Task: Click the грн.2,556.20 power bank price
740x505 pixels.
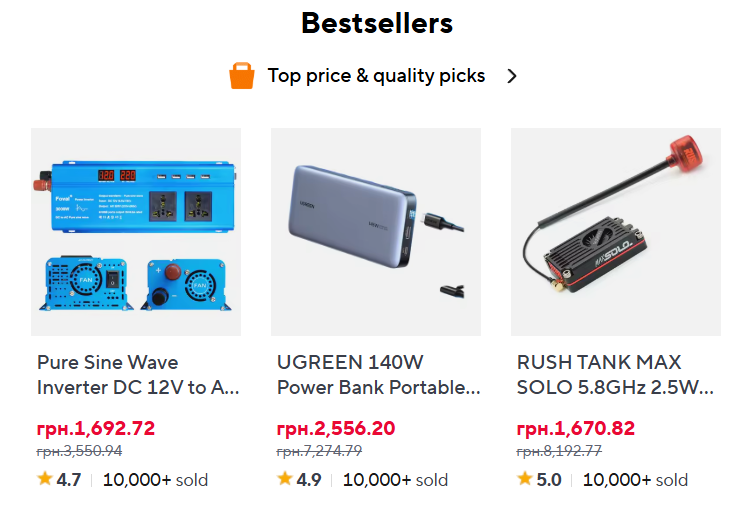Action: pyautogui.click(x=336, y=429)
